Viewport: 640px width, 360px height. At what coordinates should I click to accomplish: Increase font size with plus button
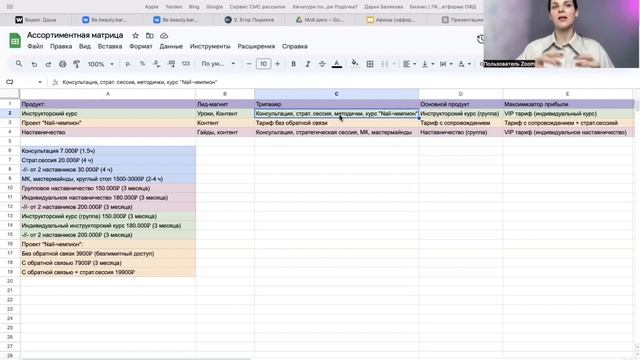pyautogui.click(x=278, y=64)
